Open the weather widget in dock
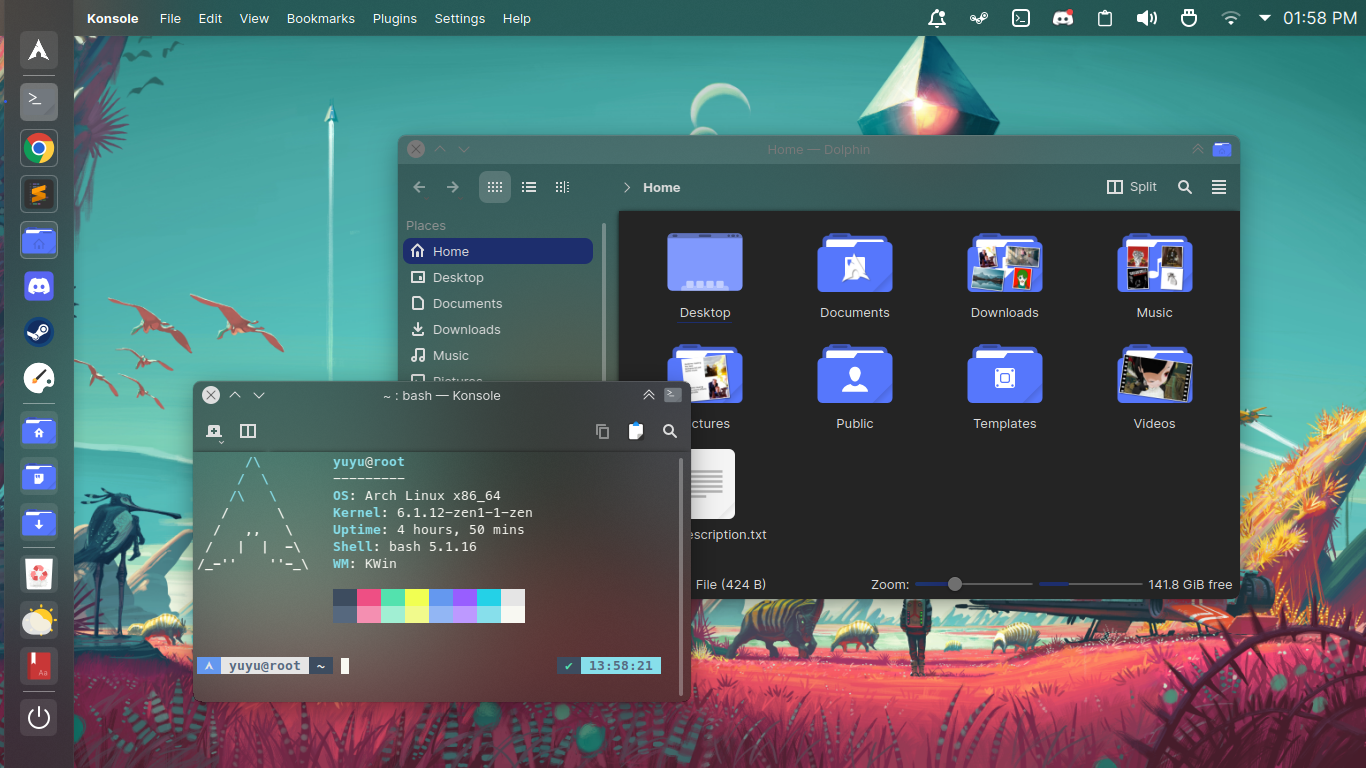This screenshot has height=768, width=1366. (39, 620)
